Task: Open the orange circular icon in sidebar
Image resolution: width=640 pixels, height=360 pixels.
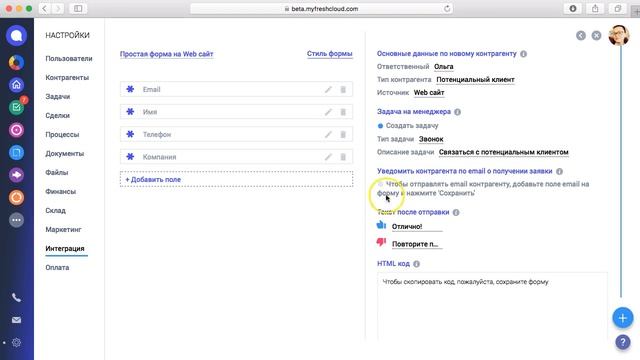Action: tap(16, 198)
